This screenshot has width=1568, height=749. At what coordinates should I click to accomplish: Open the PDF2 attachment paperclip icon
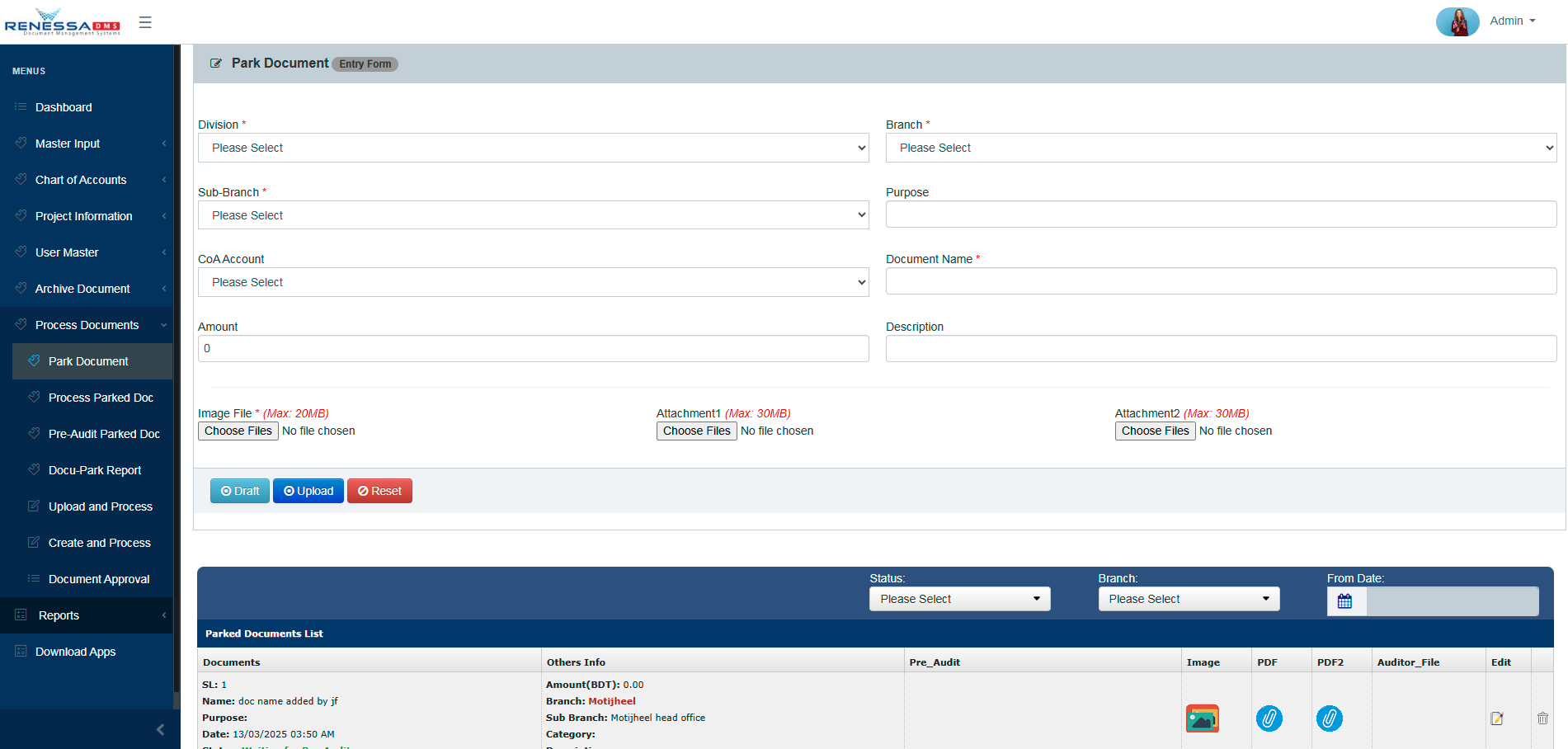coord(1329,718)
